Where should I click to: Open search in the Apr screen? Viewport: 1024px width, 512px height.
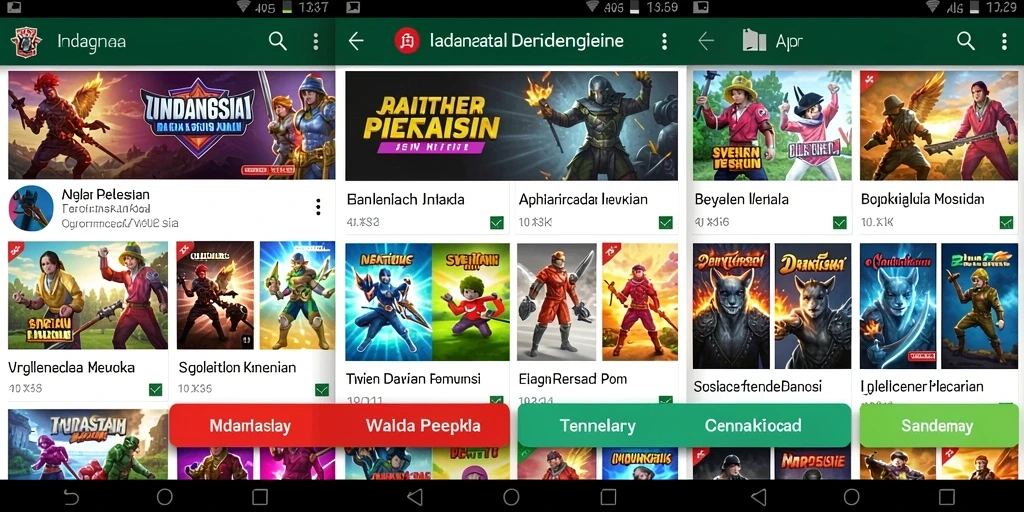point(966,41)
